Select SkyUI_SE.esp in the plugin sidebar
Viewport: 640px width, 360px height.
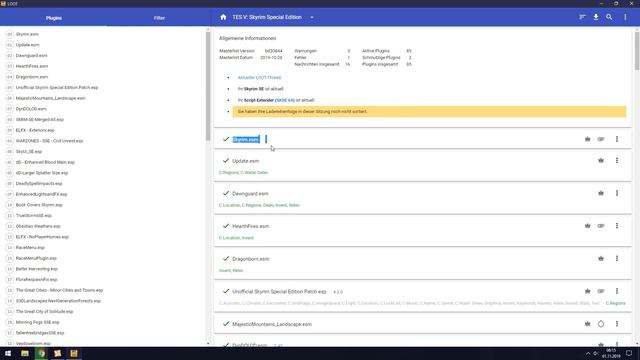(29, 151)
